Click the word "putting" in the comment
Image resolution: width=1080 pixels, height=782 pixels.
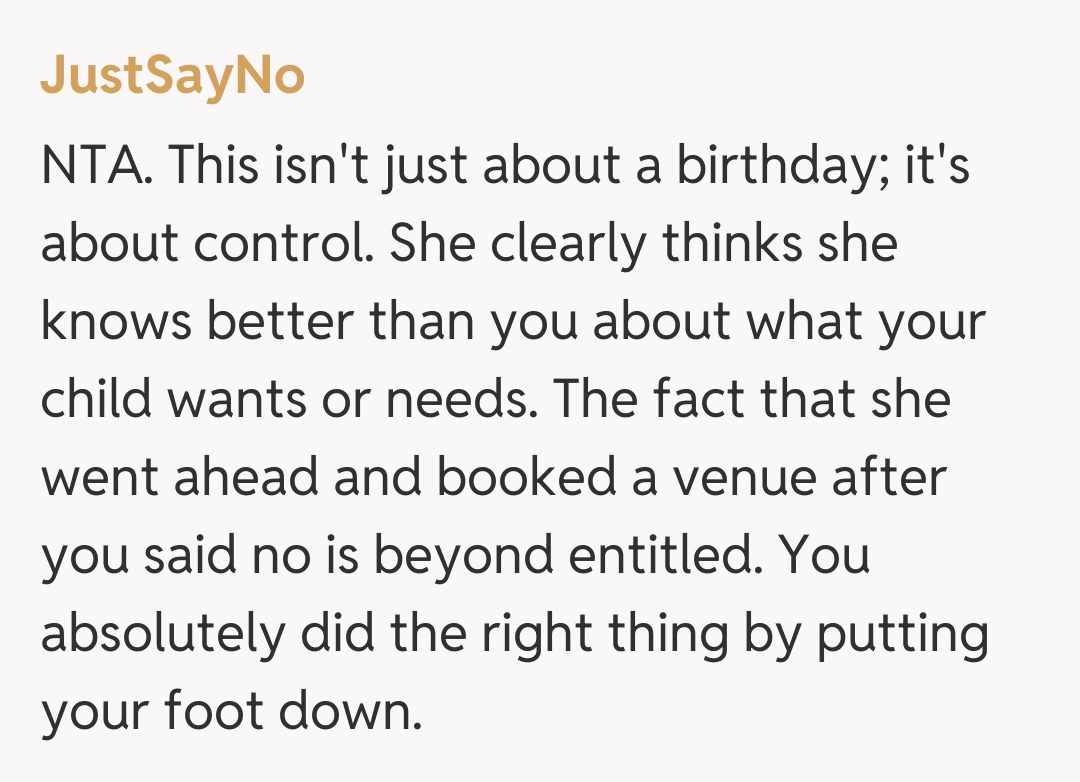point(903,633)
